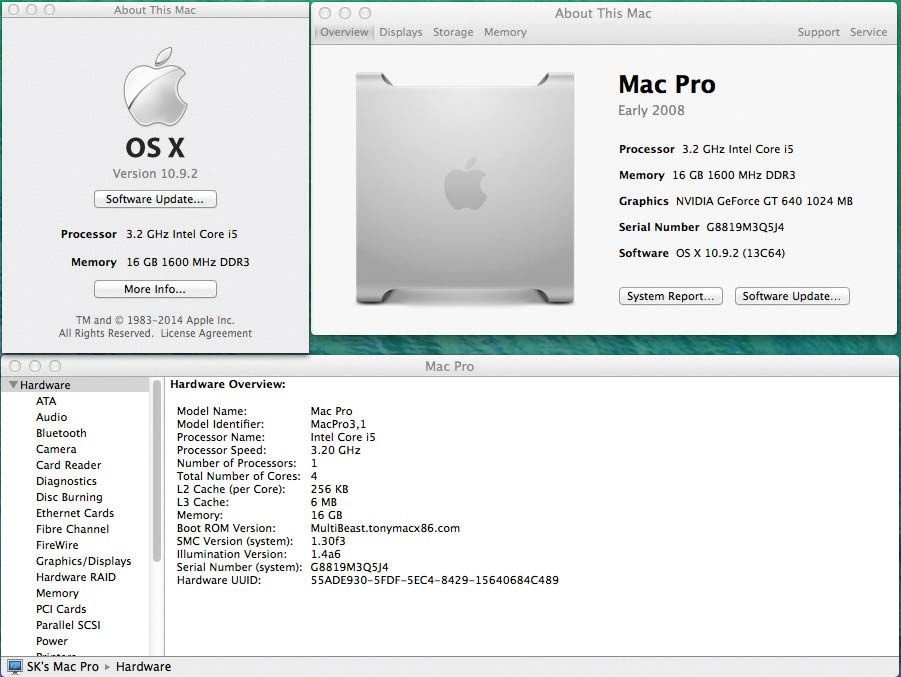Screen dimensions: 901x677
Task: Collapse the Hardware disclosure triangle
Action: 13,384
